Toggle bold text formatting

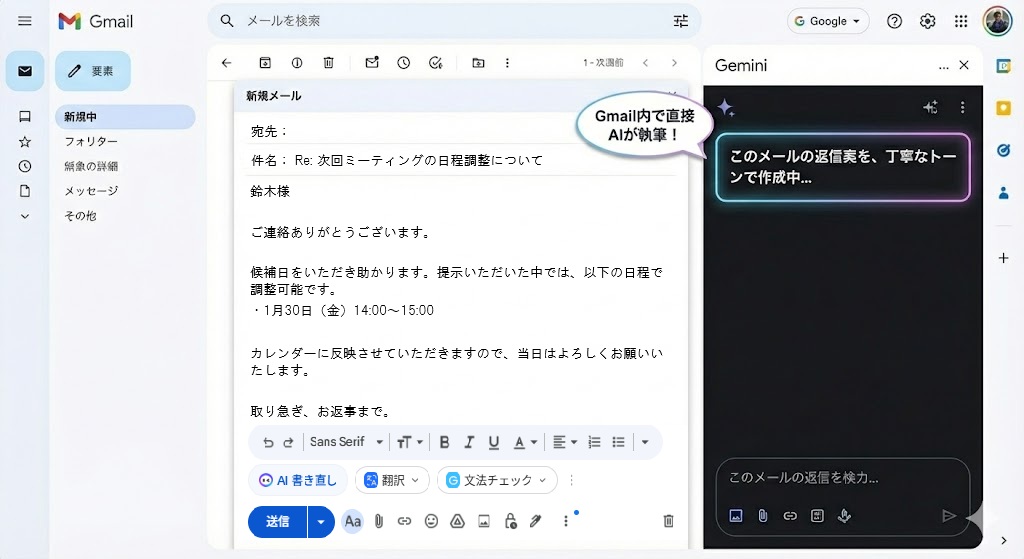tap(444, 442)
